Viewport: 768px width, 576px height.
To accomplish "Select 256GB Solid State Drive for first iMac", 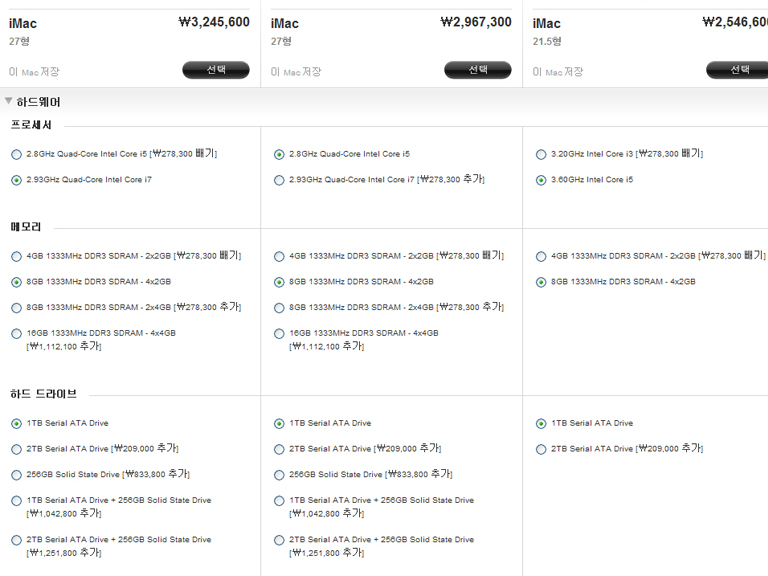I will click(x=16, y=475).
